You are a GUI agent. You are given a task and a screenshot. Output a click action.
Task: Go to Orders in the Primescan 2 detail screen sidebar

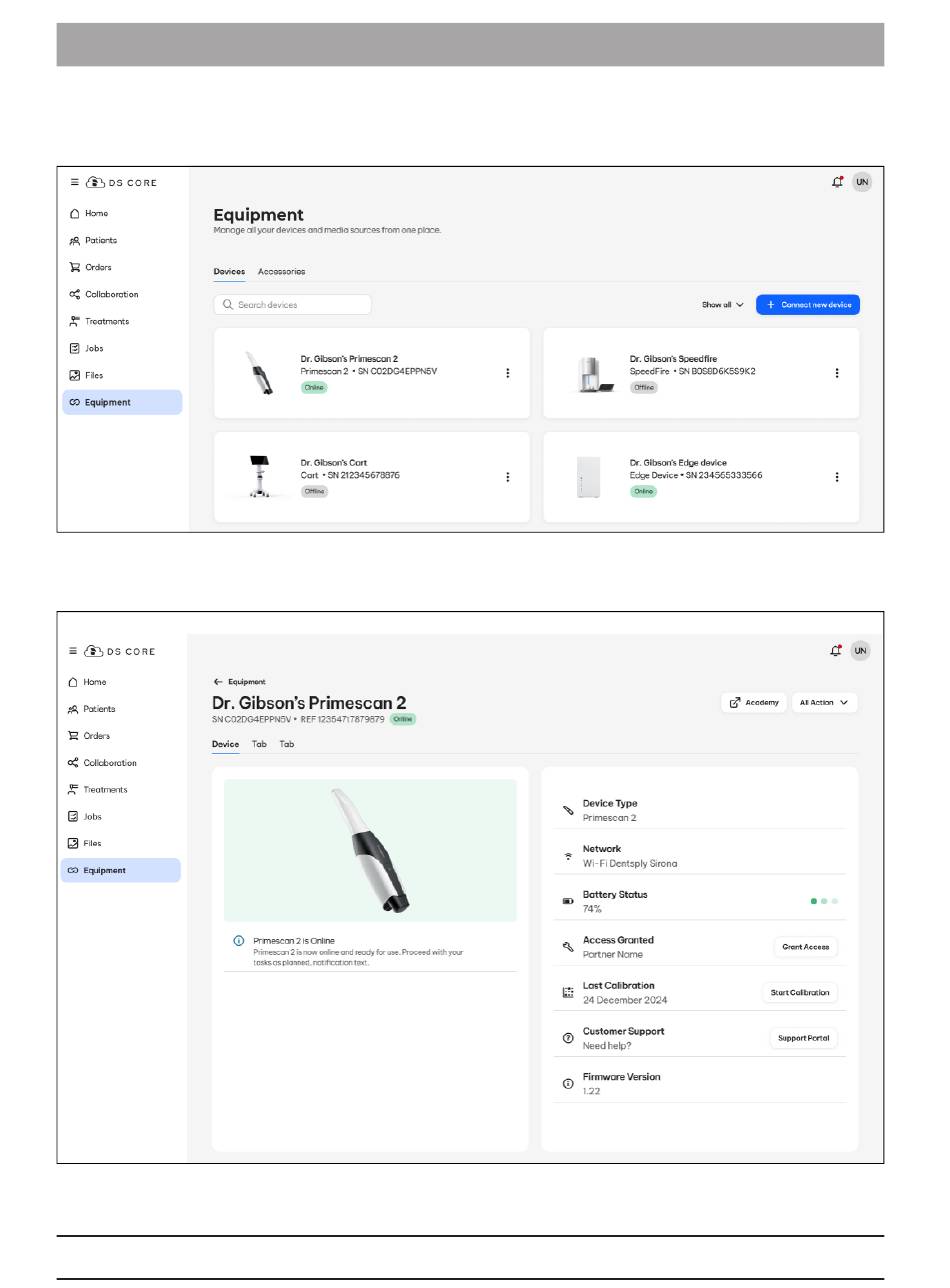(x=89, y=736)
